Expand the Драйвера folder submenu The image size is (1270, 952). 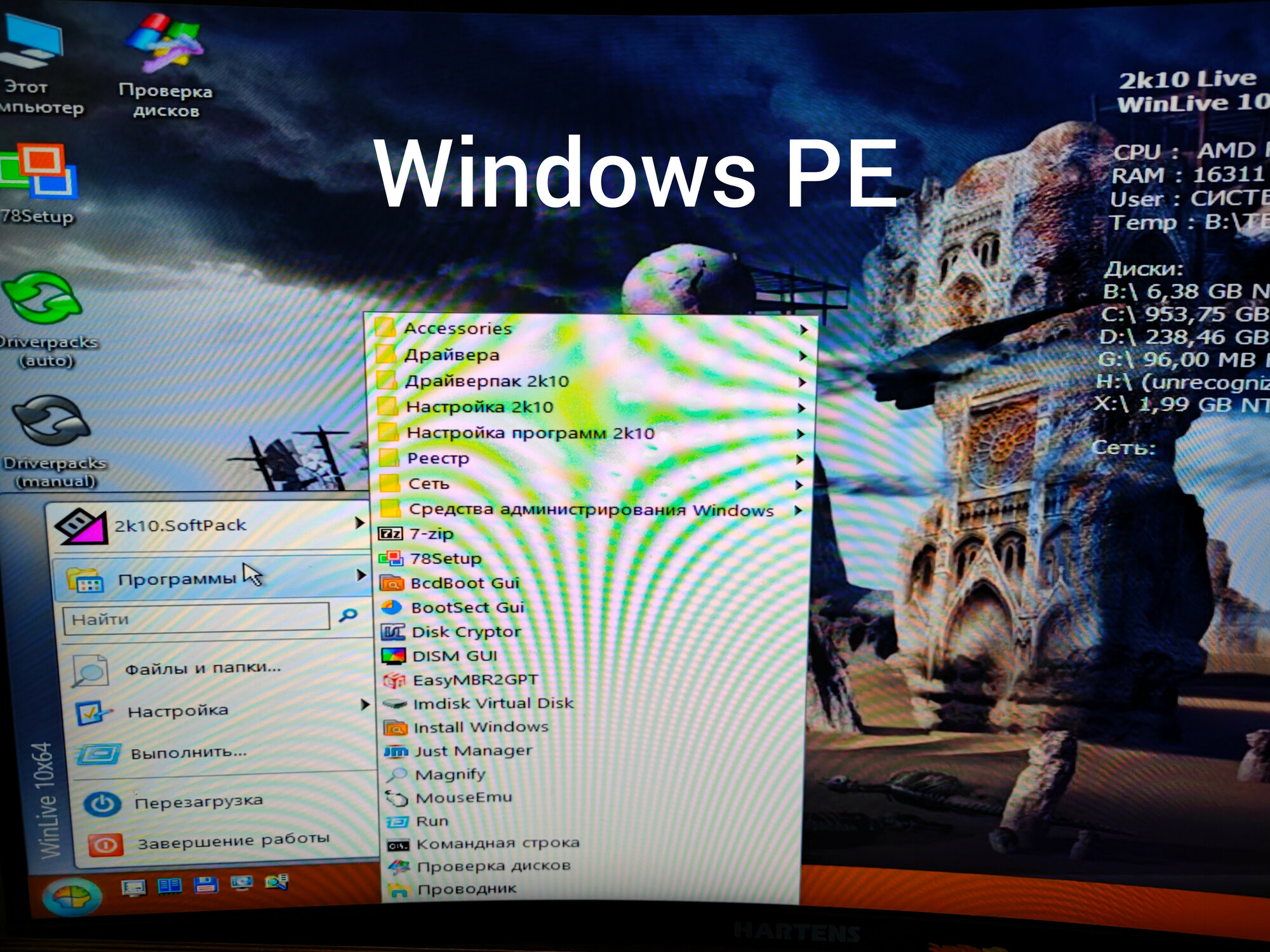[x=452, y=356]
